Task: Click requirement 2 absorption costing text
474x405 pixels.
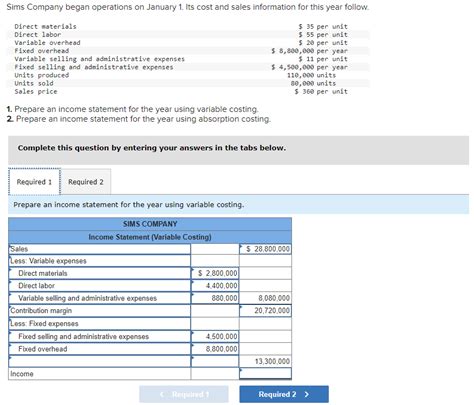Action: point(139,119)
